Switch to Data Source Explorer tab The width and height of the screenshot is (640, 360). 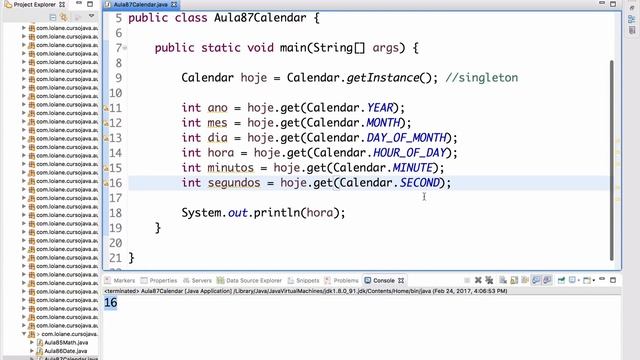pos(249,280)
